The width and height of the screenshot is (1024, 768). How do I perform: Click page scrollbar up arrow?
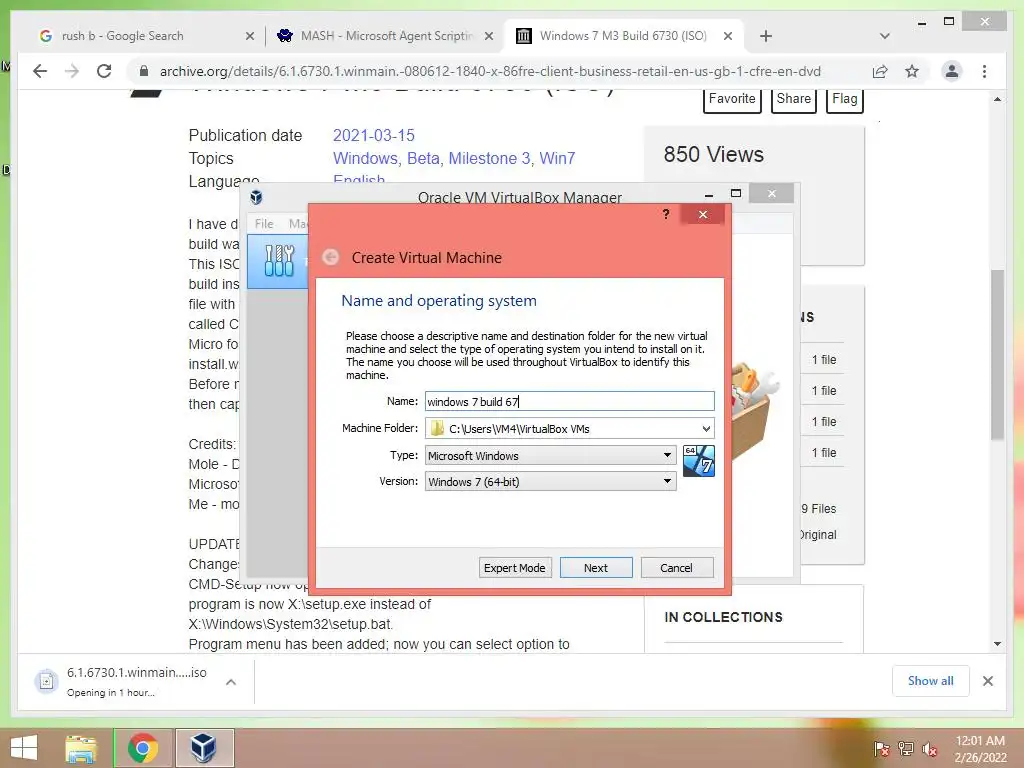coord(997,99)
